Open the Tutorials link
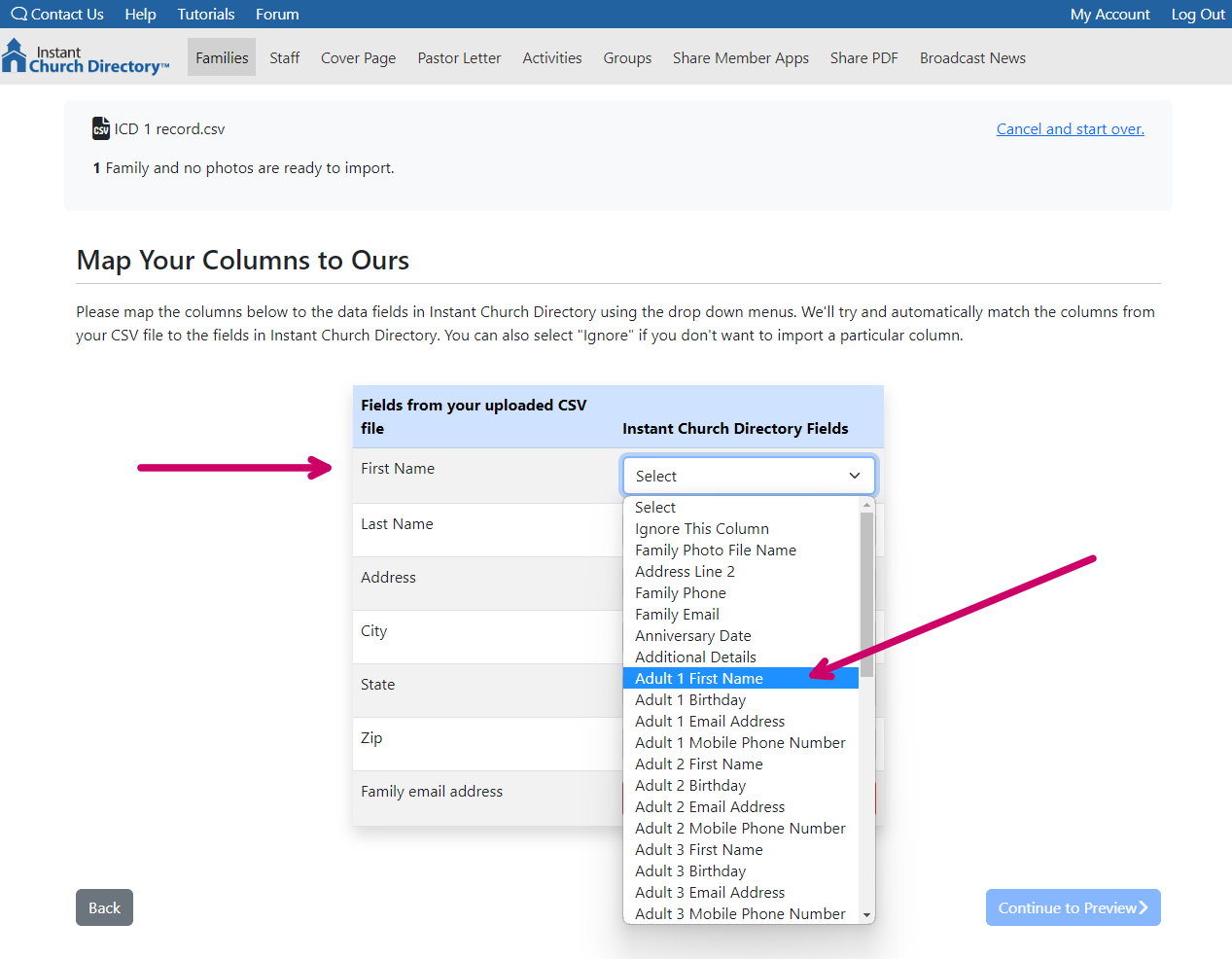Screen dimensions: 1232x959 (x=206, y=14)
